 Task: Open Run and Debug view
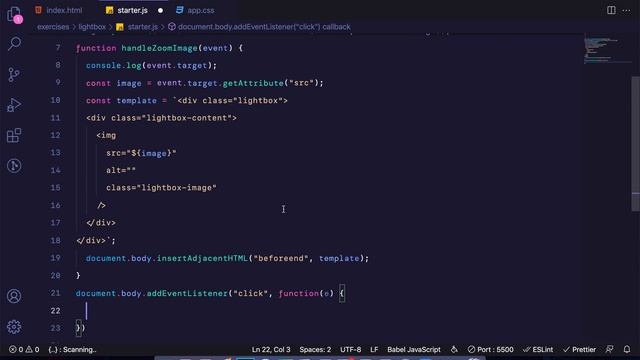click(x=14, y=105)
